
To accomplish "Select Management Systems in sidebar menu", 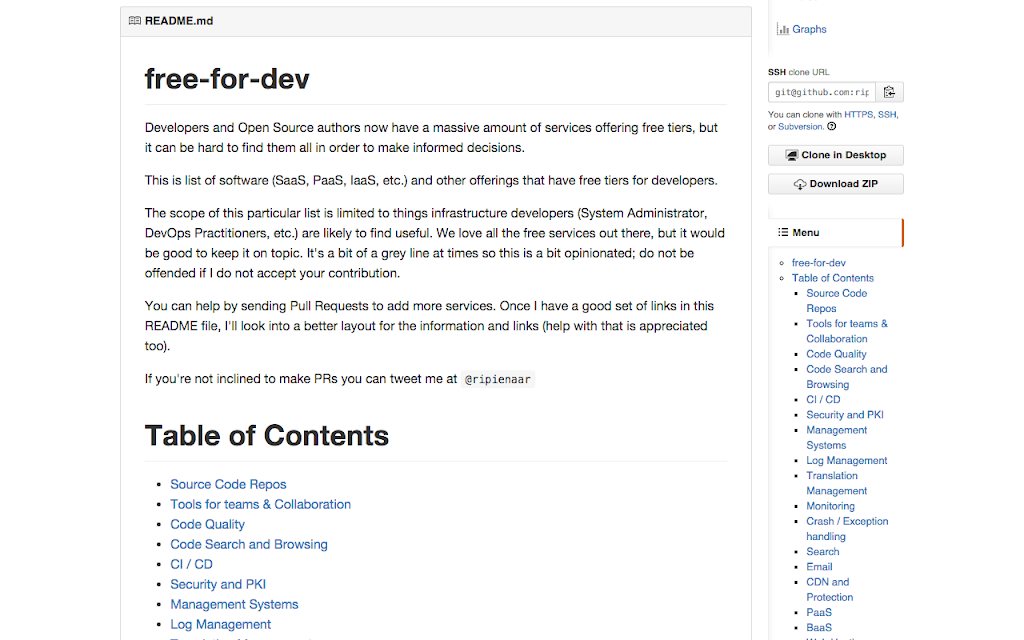I will 837,438.
